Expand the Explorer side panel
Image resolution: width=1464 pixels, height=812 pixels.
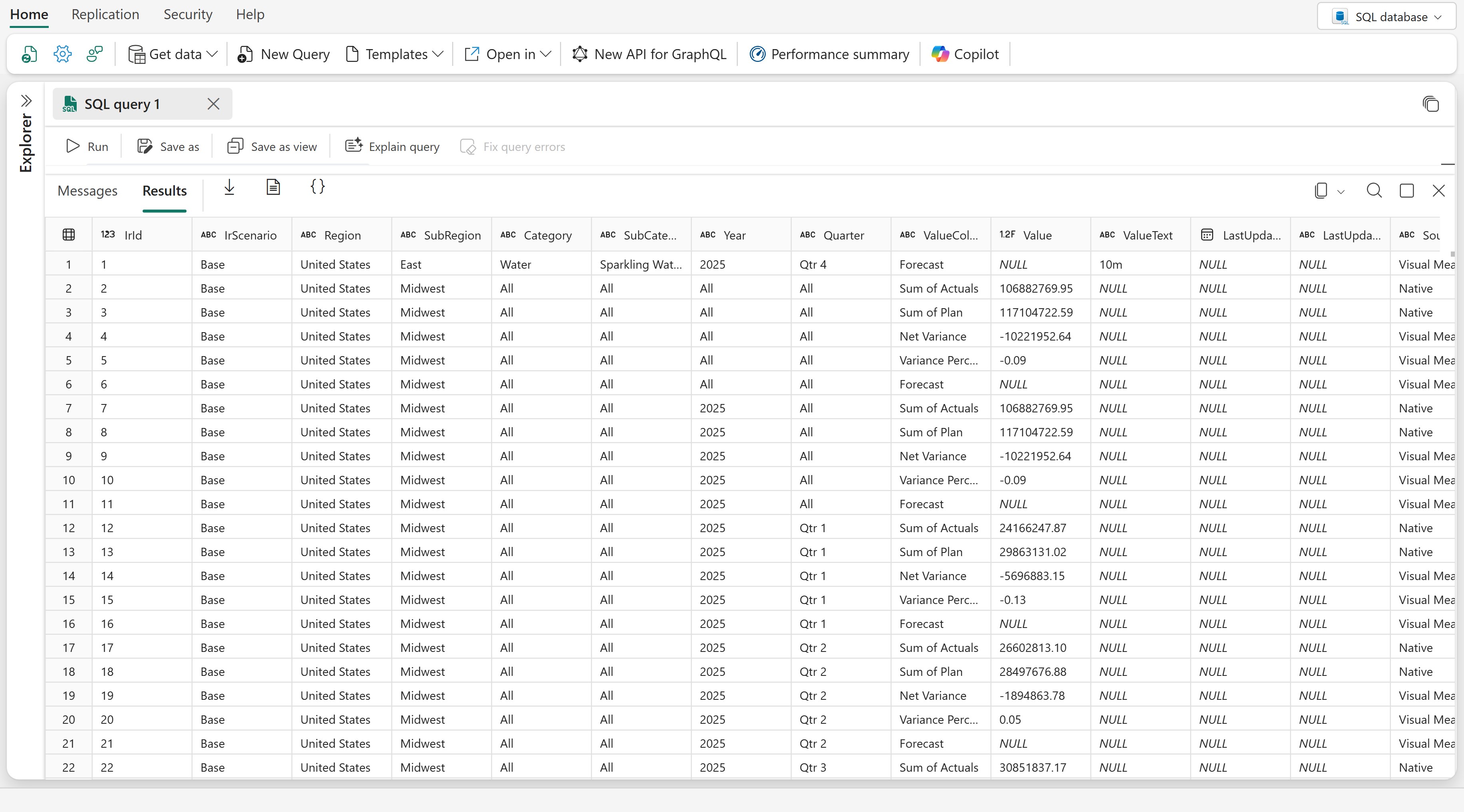(x=26, y=101)
